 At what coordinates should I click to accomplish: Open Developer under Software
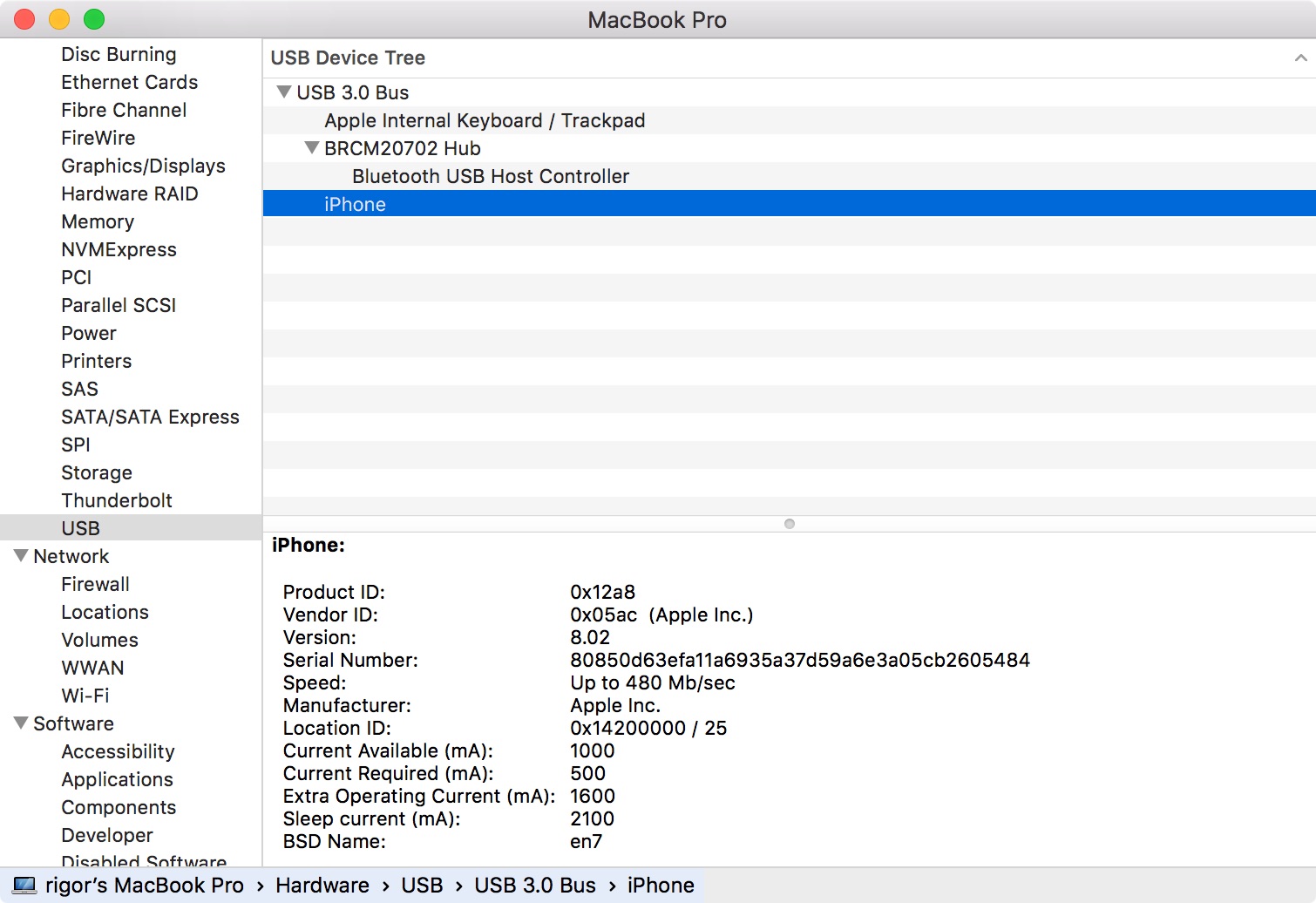point(107,835)
